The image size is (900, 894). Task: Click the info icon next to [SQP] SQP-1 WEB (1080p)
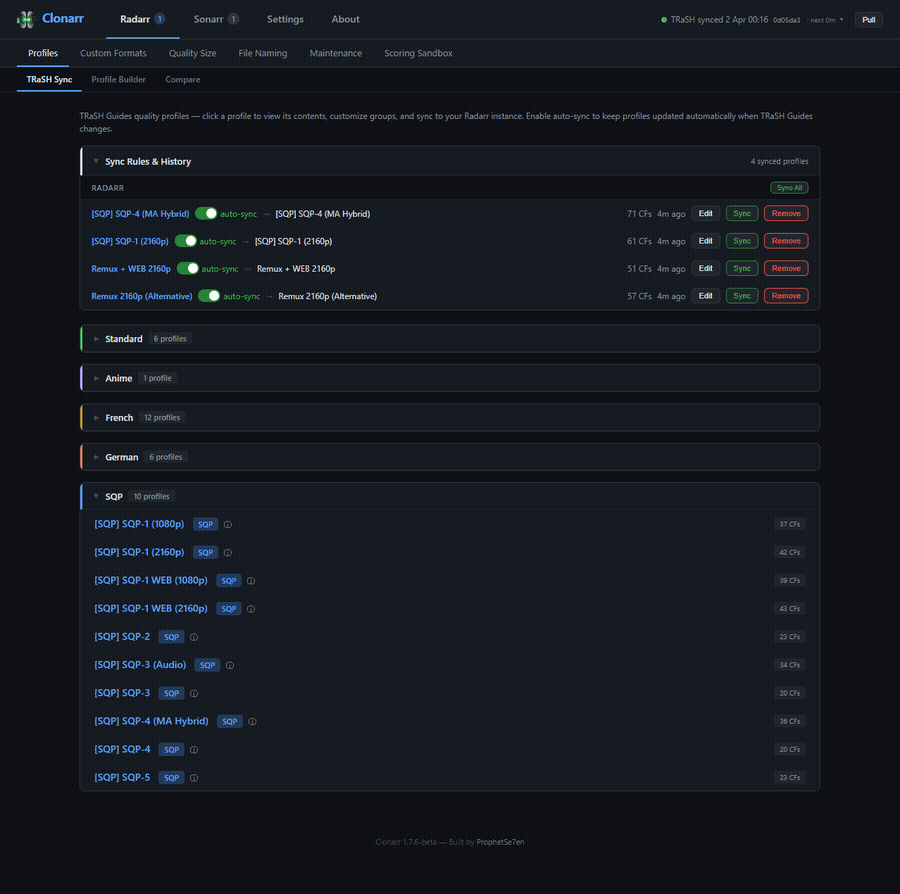click(x=251, y=581)
